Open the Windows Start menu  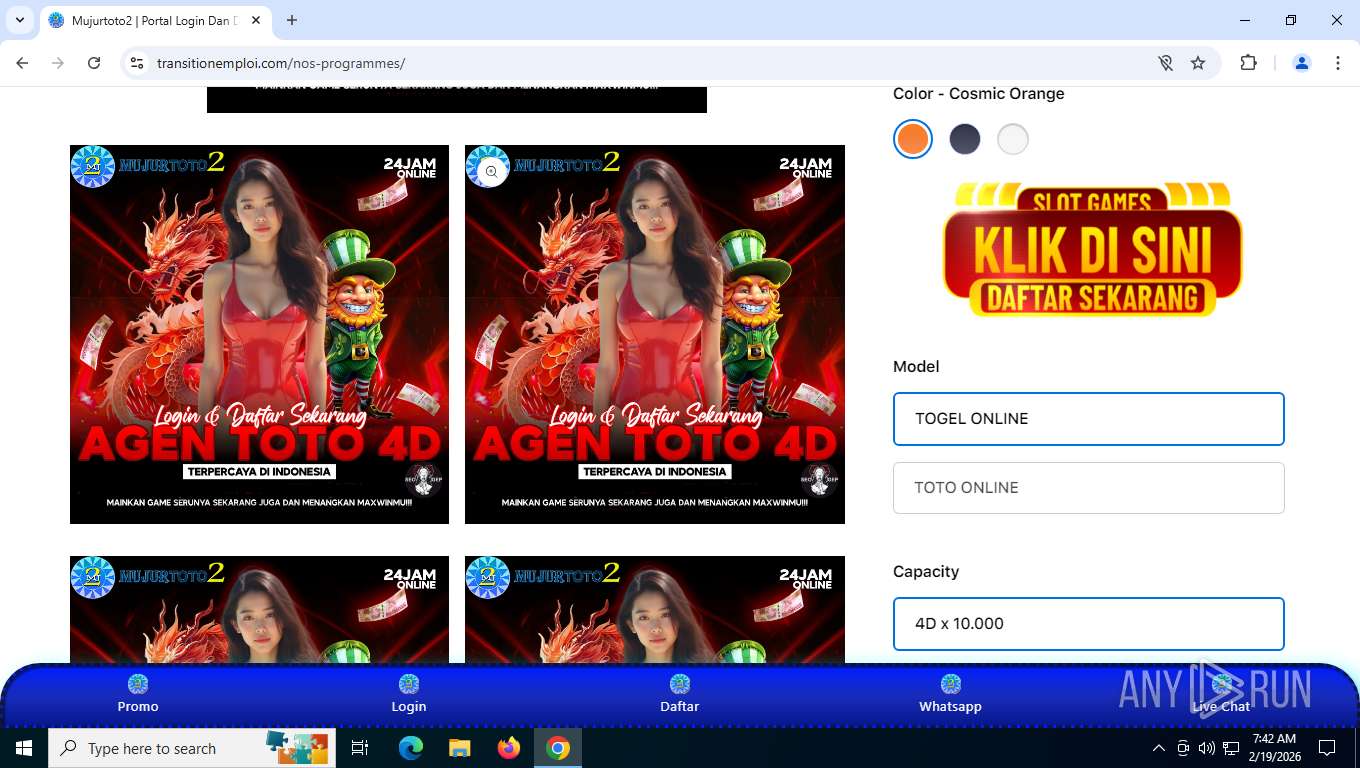[x=24, y=748]
